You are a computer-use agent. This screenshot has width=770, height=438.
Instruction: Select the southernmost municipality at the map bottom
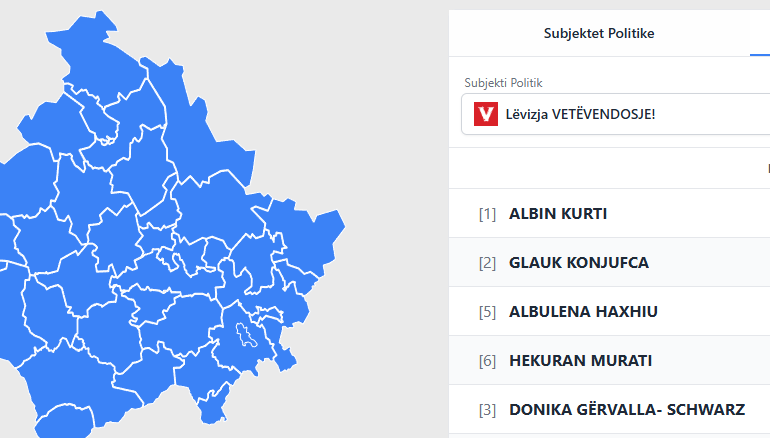[212, 412]
